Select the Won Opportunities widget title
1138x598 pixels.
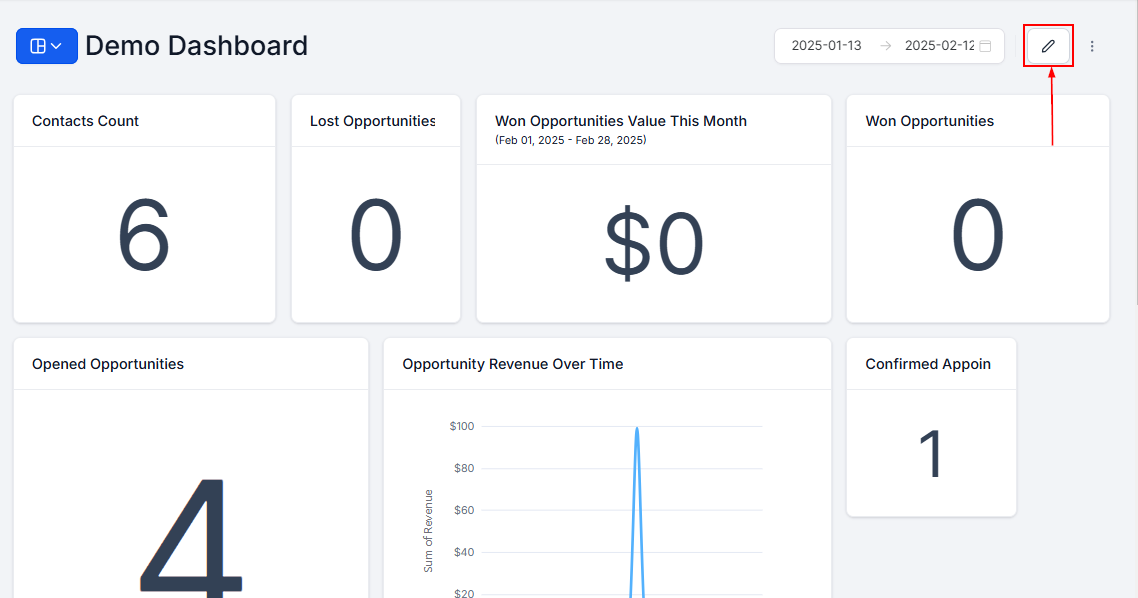tap(929, 121)
